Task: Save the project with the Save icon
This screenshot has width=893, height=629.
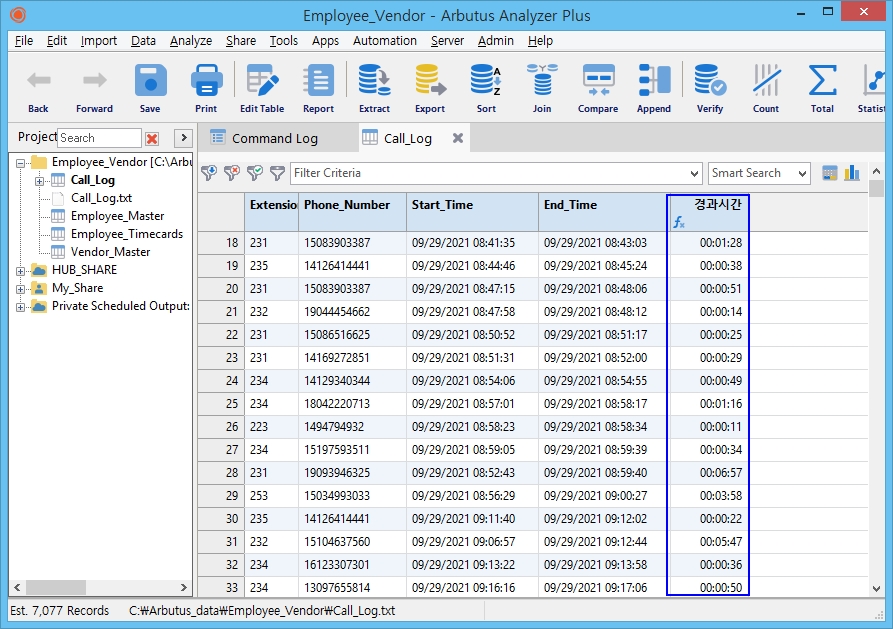Action: tap(150, 88)
